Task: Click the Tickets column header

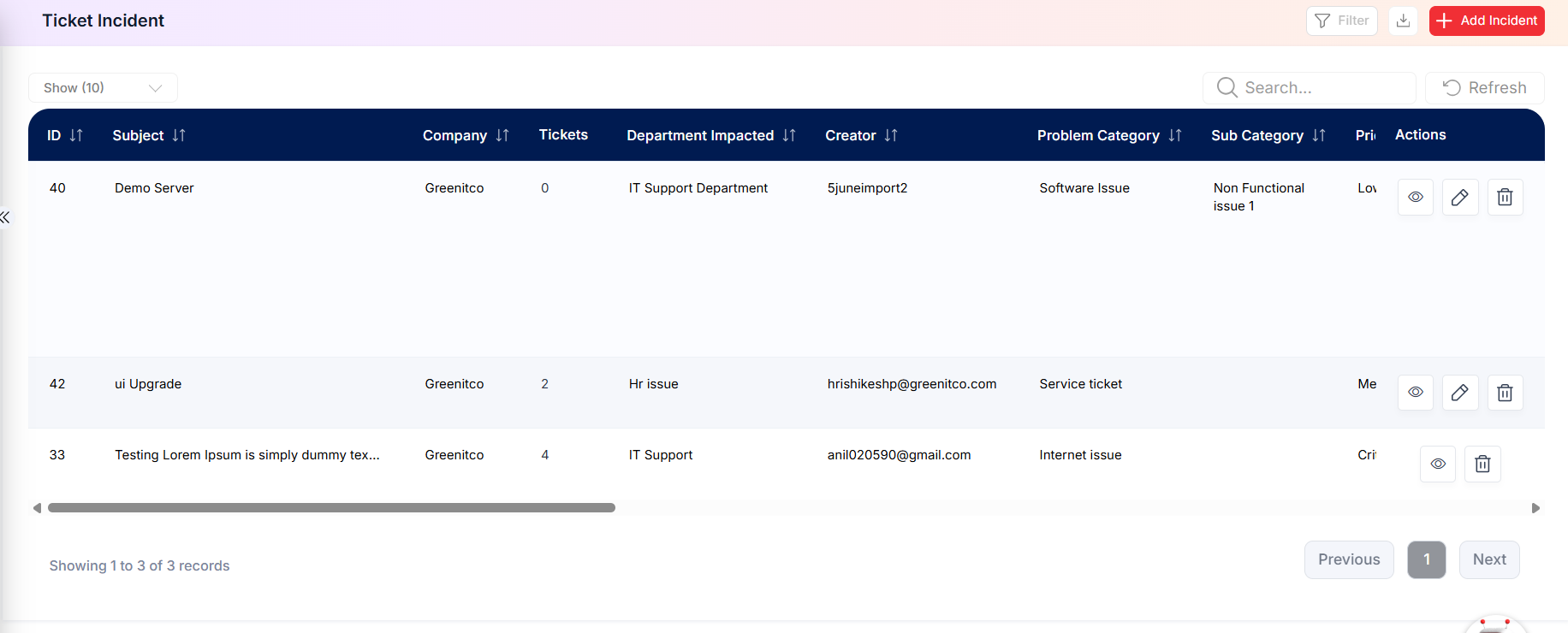Action: tap(563, 134)
